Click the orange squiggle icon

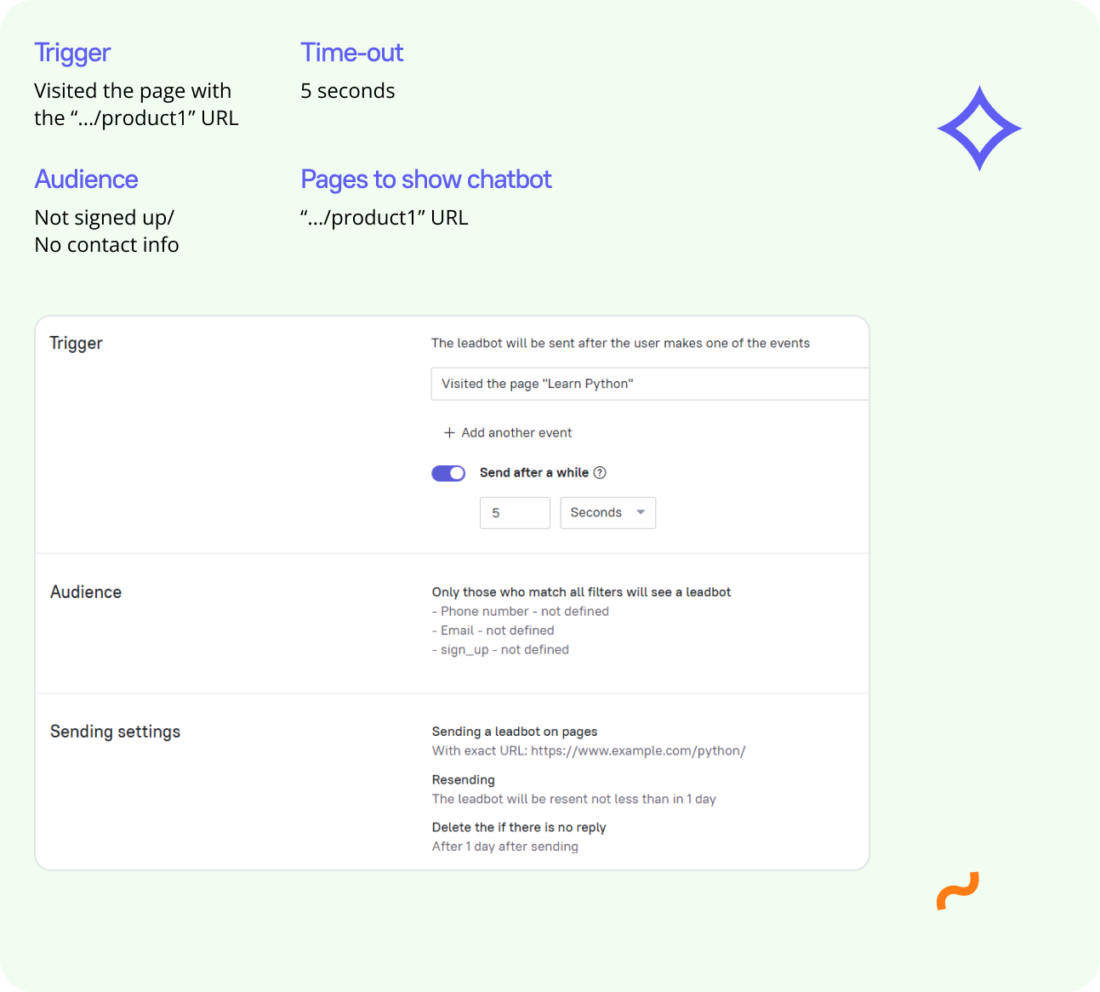958,890
